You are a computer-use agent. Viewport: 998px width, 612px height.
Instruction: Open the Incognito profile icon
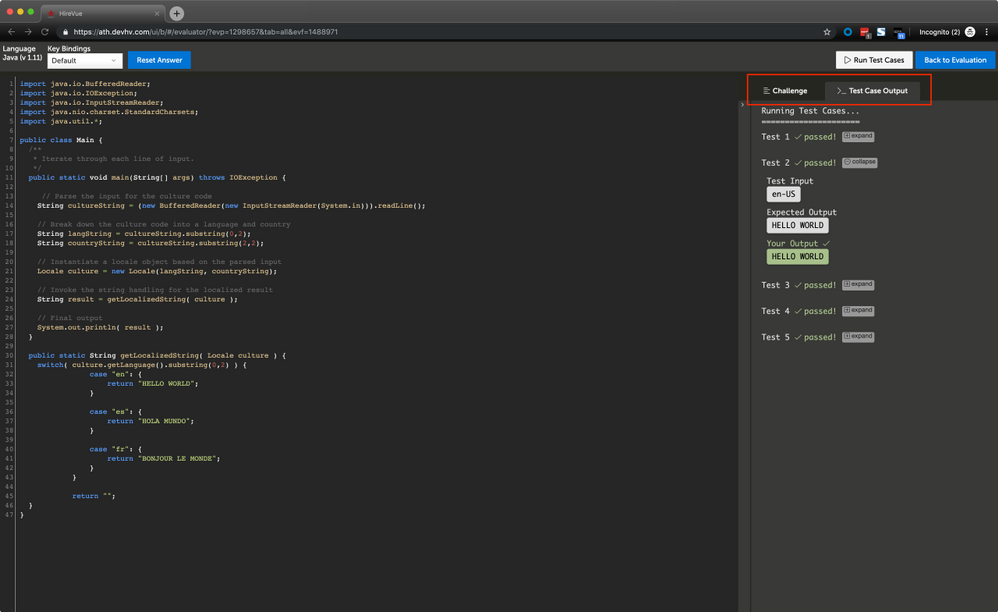coord(970,32)
